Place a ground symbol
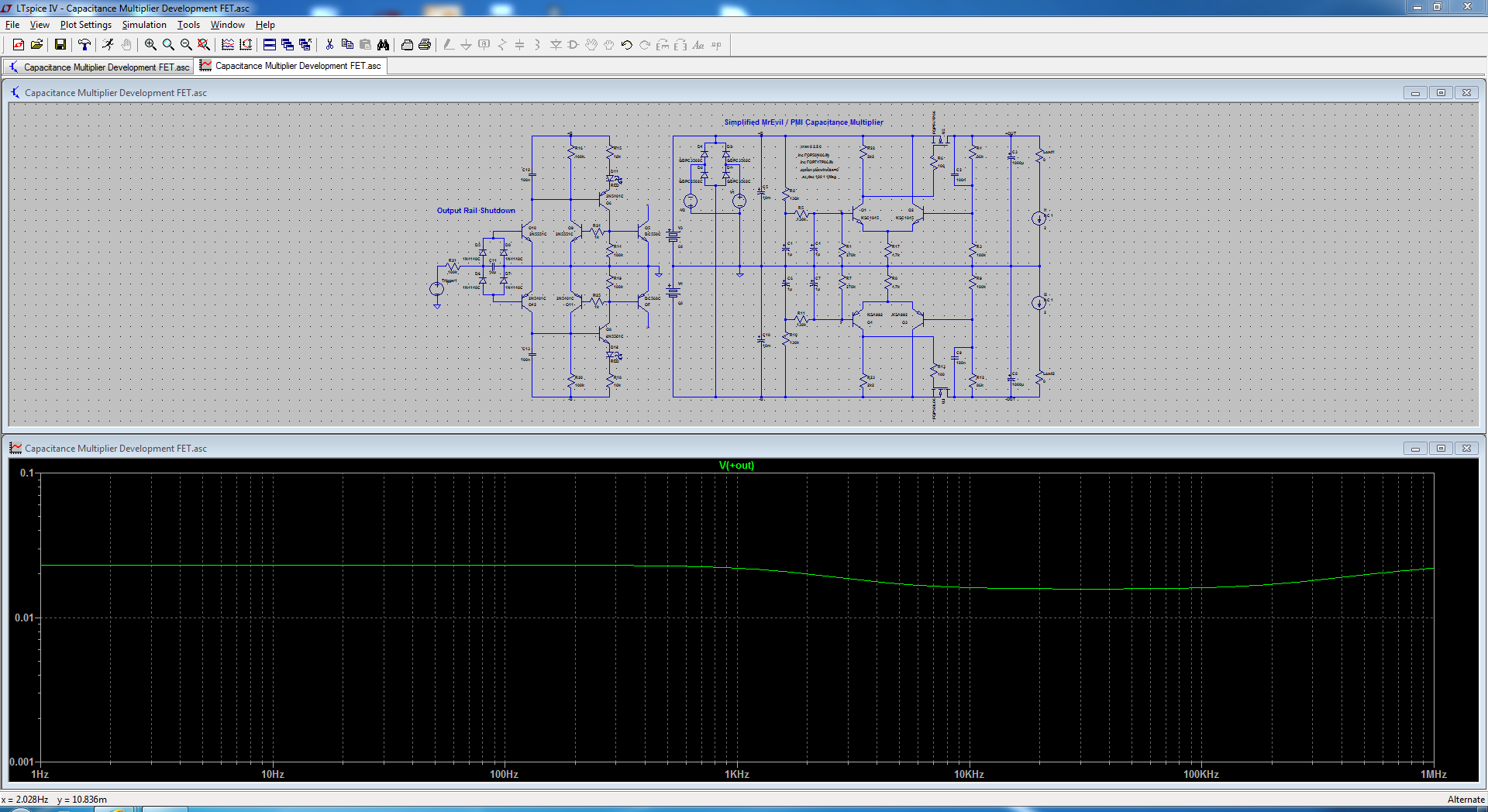This screenshot has height=812, width=1488. [x=466, y=45]
